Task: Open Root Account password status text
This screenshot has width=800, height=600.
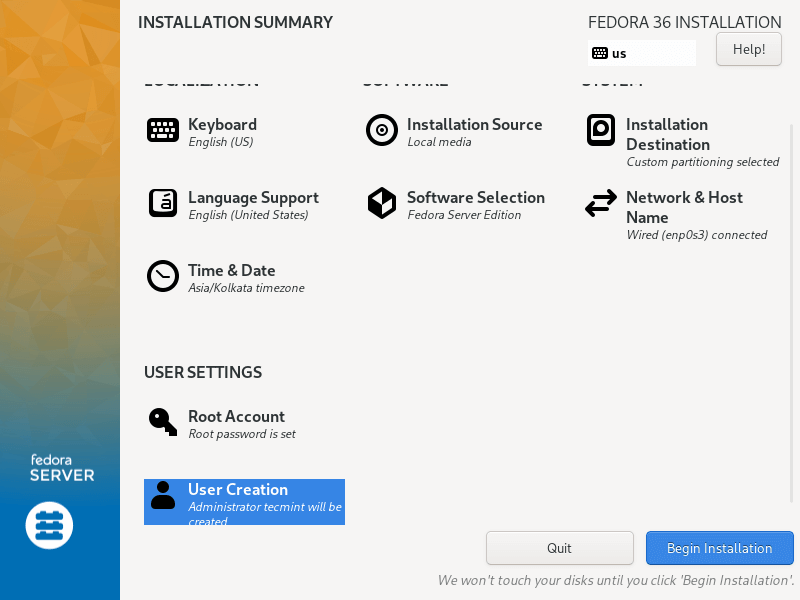Action: 242,434
